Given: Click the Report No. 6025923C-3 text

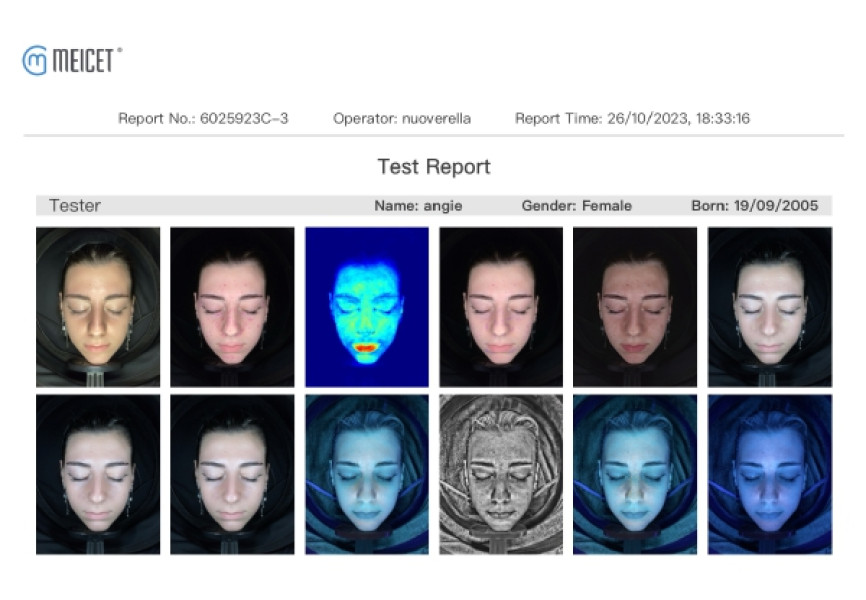Looking at the screenshot, I should (203, 118).
